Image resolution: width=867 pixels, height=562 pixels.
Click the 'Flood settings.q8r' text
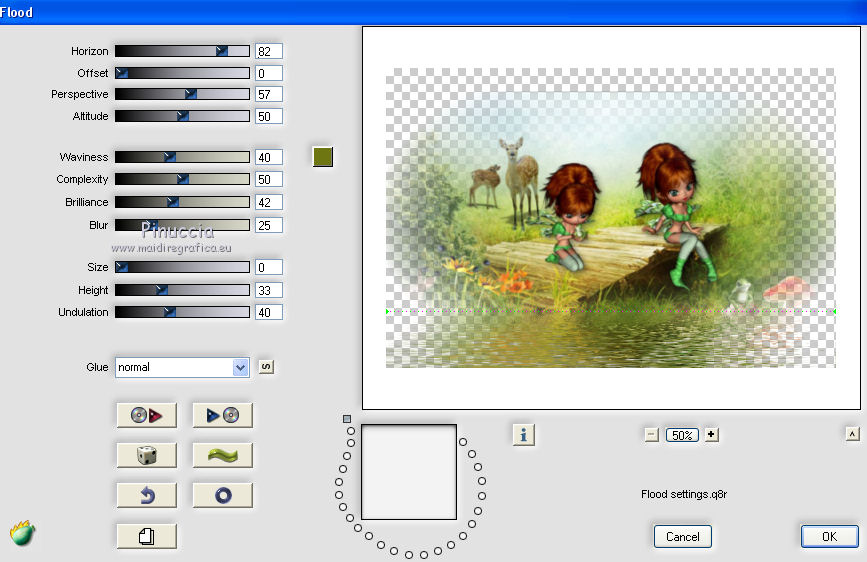pyautogui.click(x=684, y=494)
